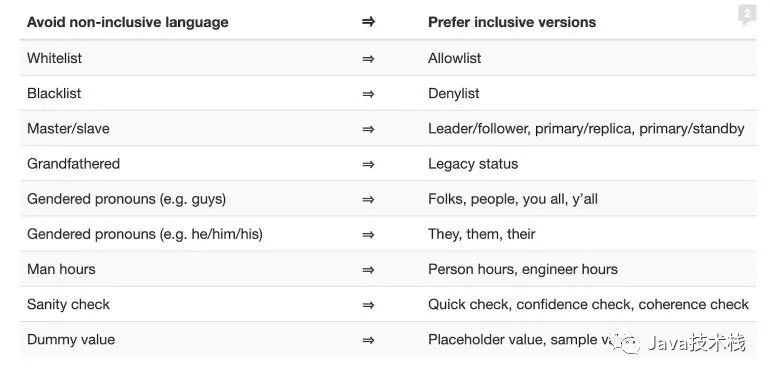The height and width of the screenshot is (376, 770).
Task: Click the Denylist cell
Action: [454, 93]
